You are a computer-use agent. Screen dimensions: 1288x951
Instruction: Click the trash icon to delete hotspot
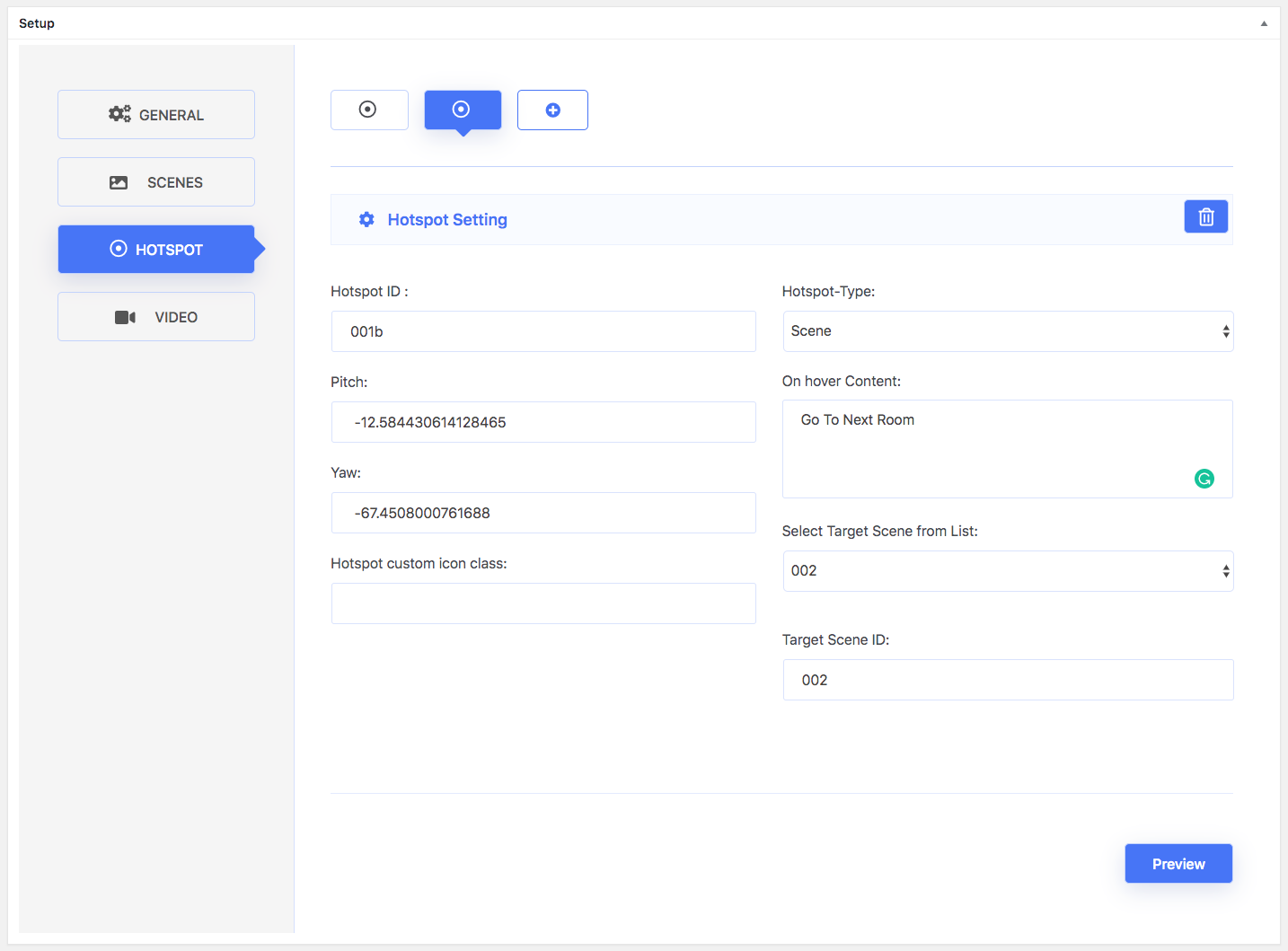click(1205, 217)
